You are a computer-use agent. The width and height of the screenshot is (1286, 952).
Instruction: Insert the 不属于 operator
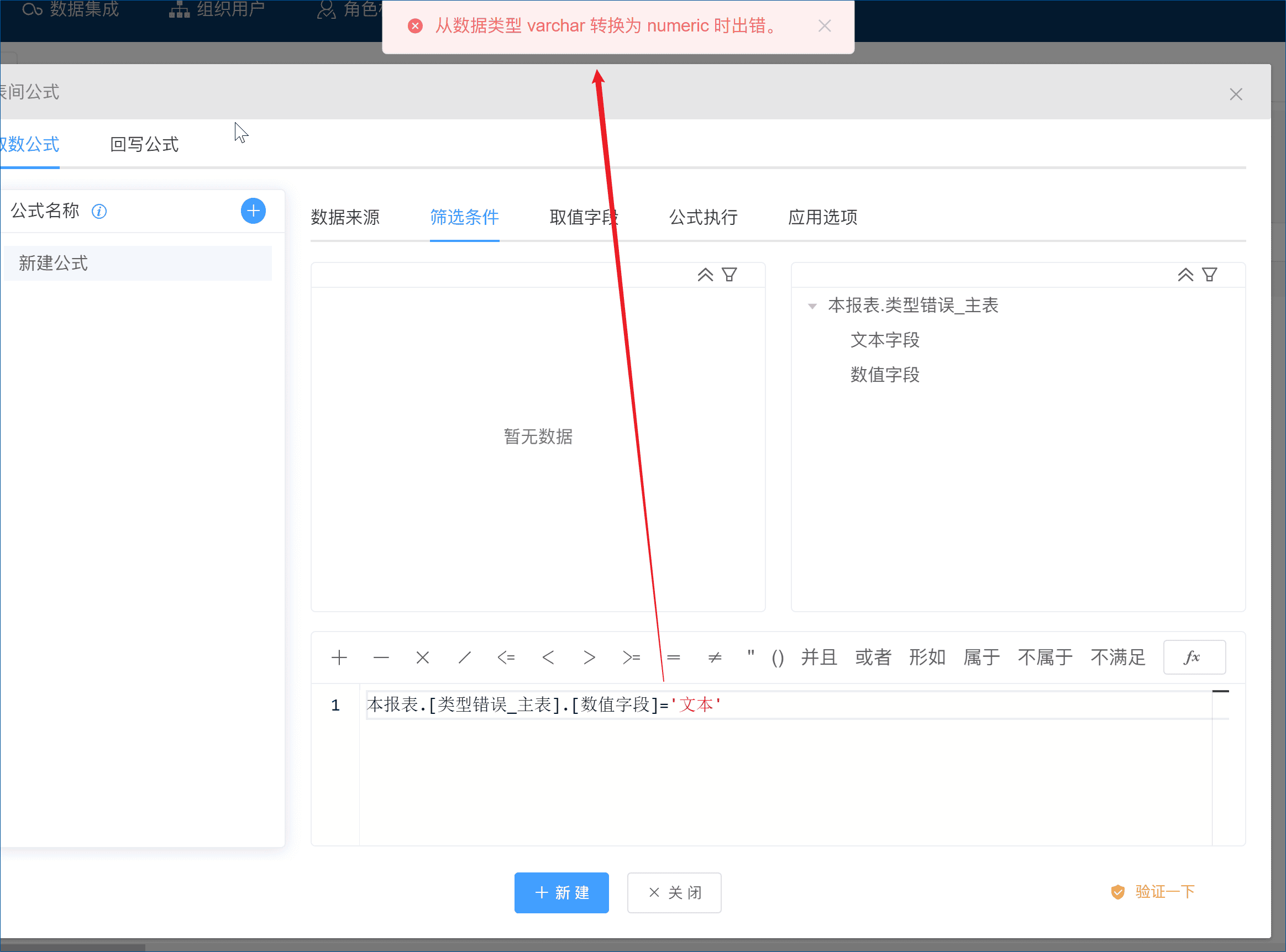point(1045,658)
